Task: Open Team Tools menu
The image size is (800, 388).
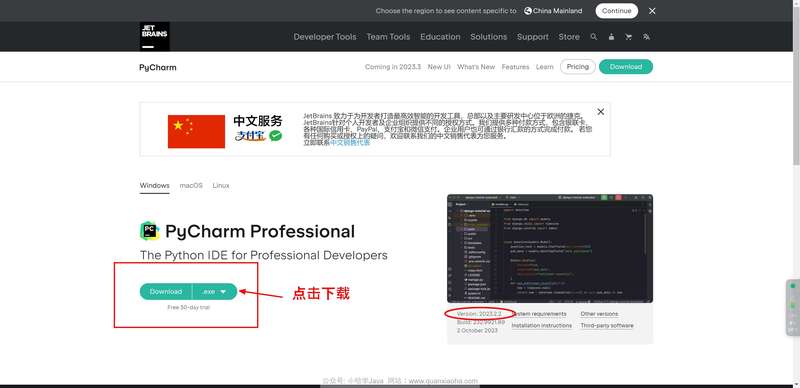Action: [x=388, y=37]
